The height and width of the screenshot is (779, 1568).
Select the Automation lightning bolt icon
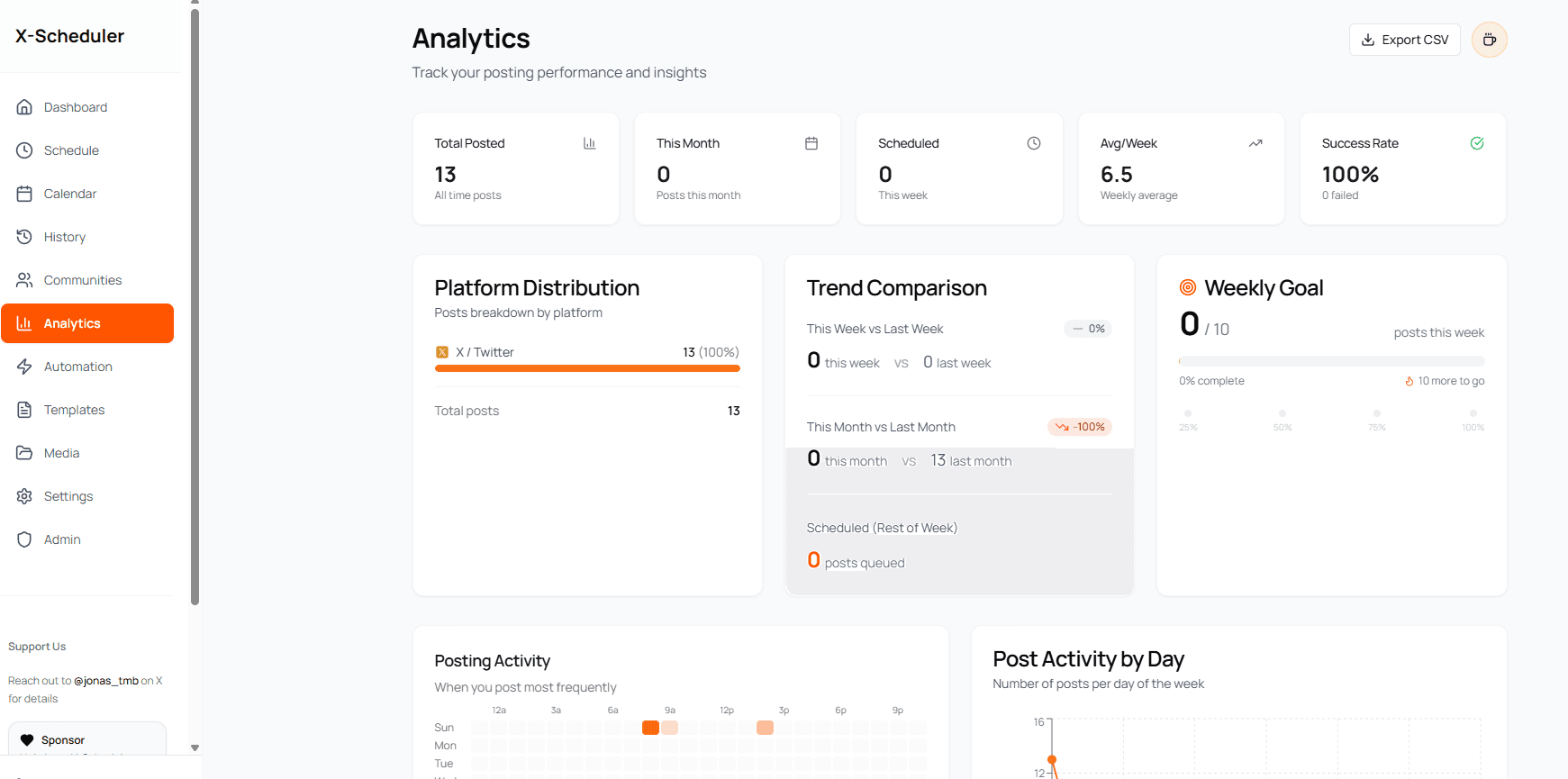click(x=24, y=367)
